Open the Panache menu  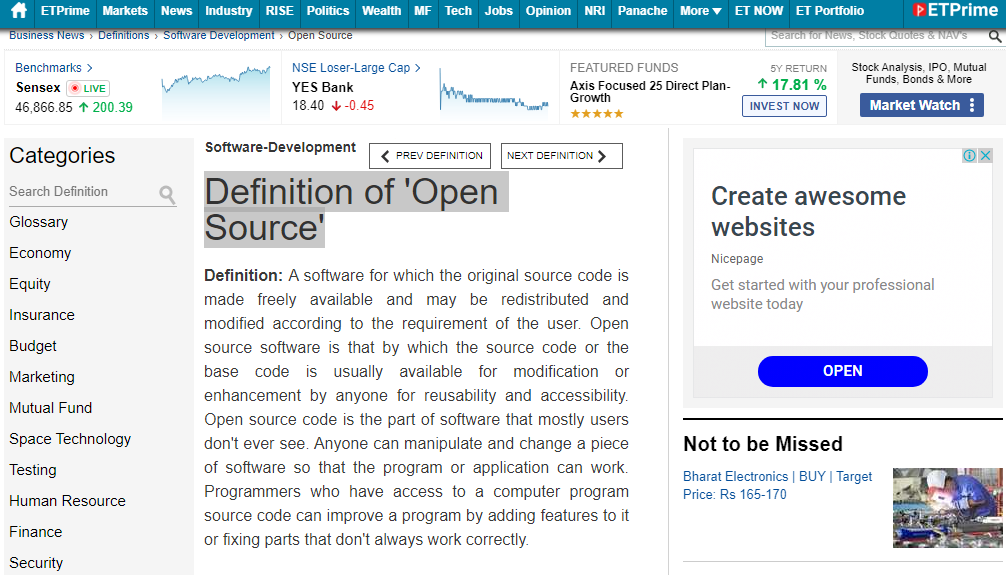click(642, 11)
